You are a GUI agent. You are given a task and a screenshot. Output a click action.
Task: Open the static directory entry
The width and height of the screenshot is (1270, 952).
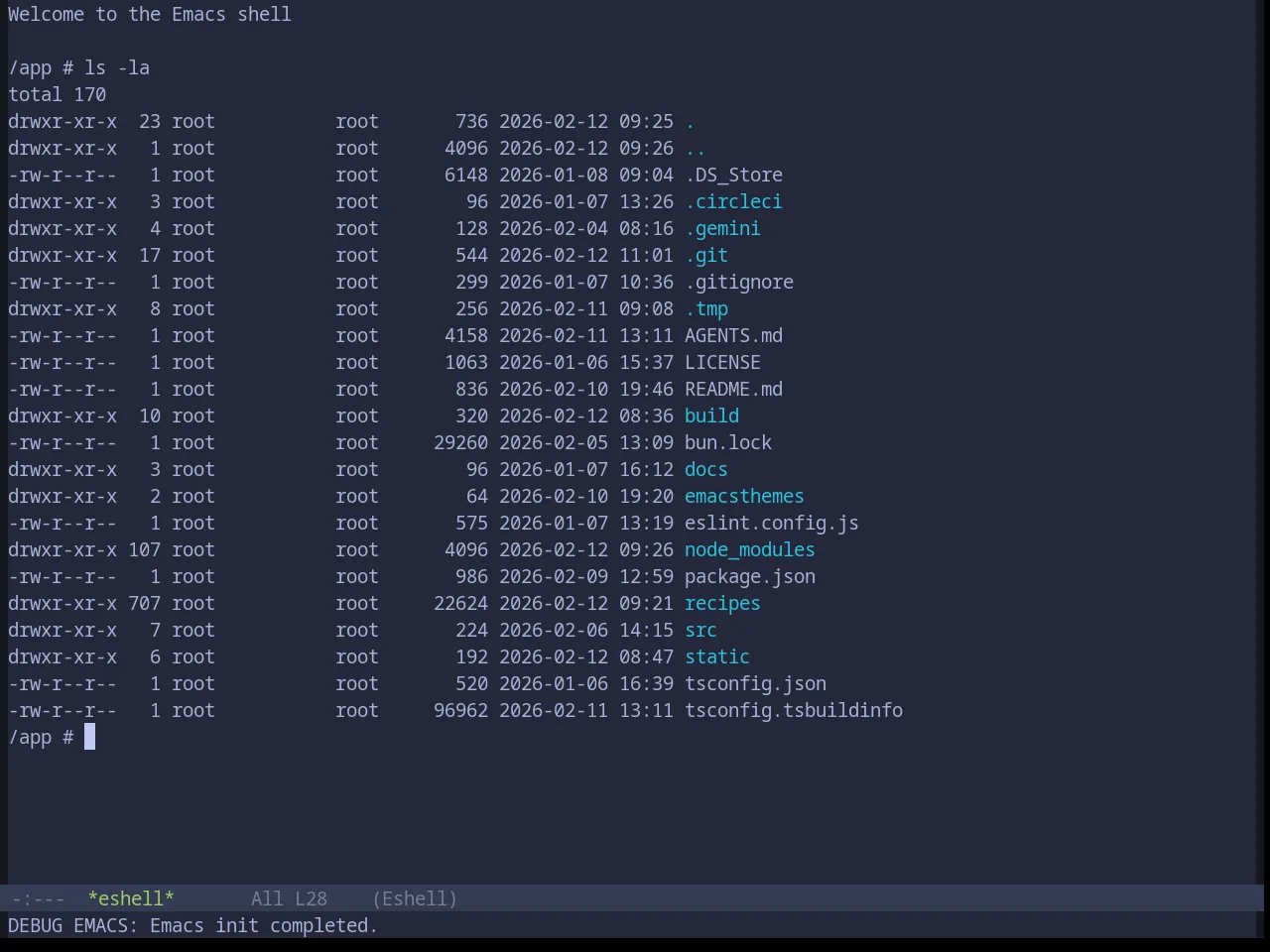[x=717, y=656]
